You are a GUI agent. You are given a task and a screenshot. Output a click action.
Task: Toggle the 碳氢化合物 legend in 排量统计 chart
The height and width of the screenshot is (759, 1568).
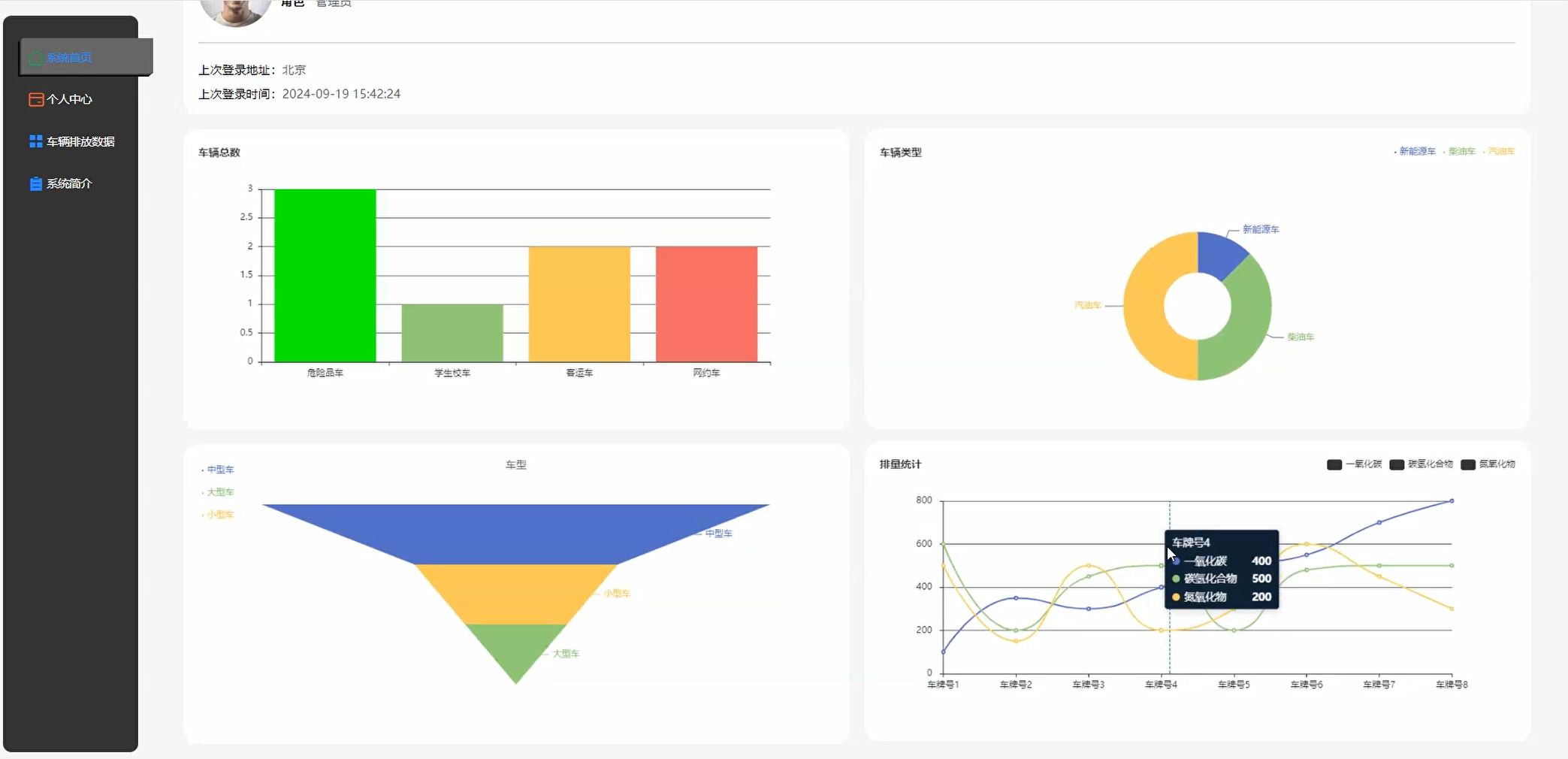point(1421,464)
